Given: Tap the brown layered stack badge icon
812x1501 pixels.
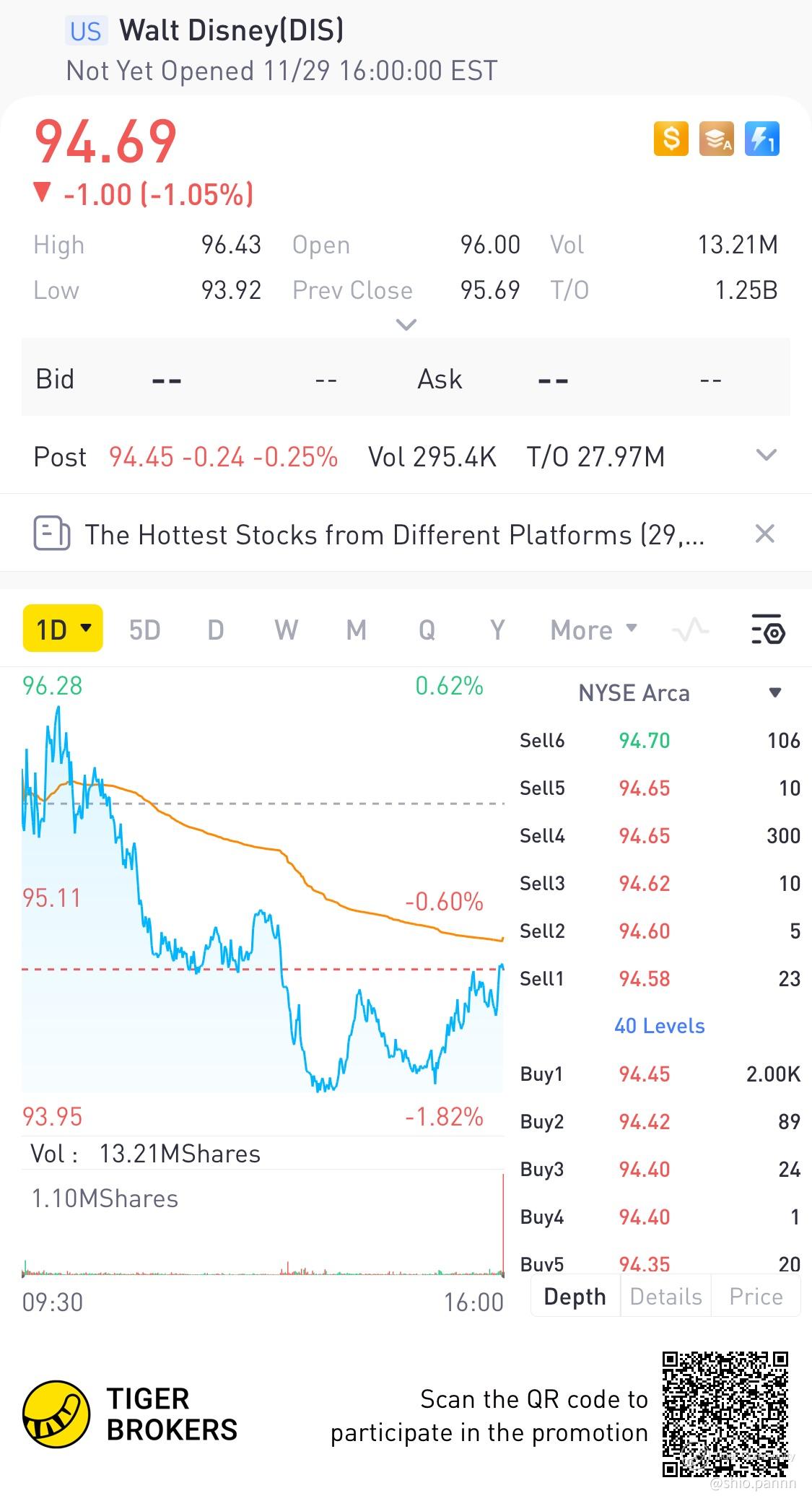Looking at the screenshot, I should (x=716, y=138).
